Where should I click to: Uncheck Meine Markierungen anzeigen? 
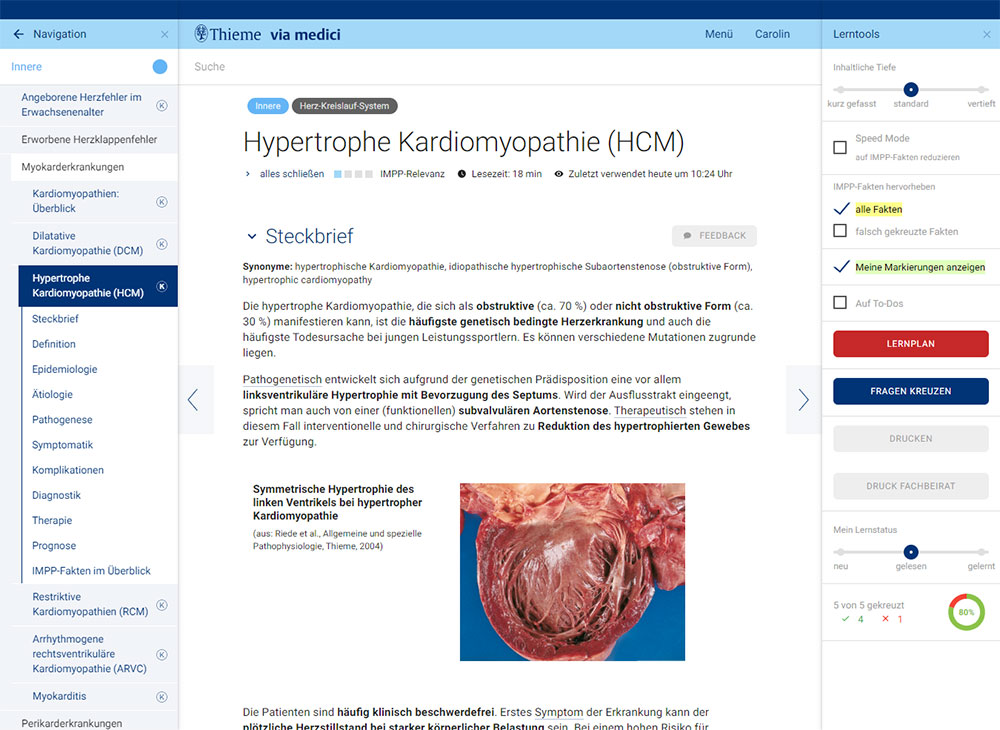click(841, 266)
